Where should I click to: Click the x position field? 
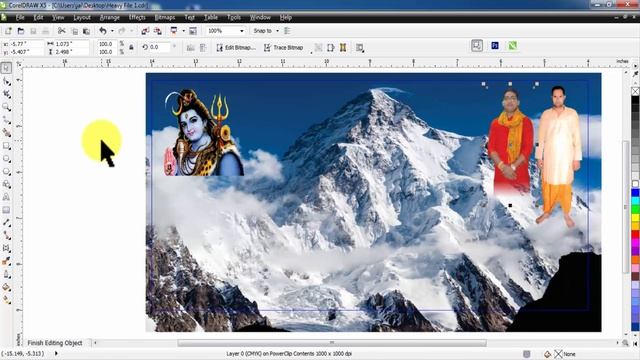click(27, 44)
